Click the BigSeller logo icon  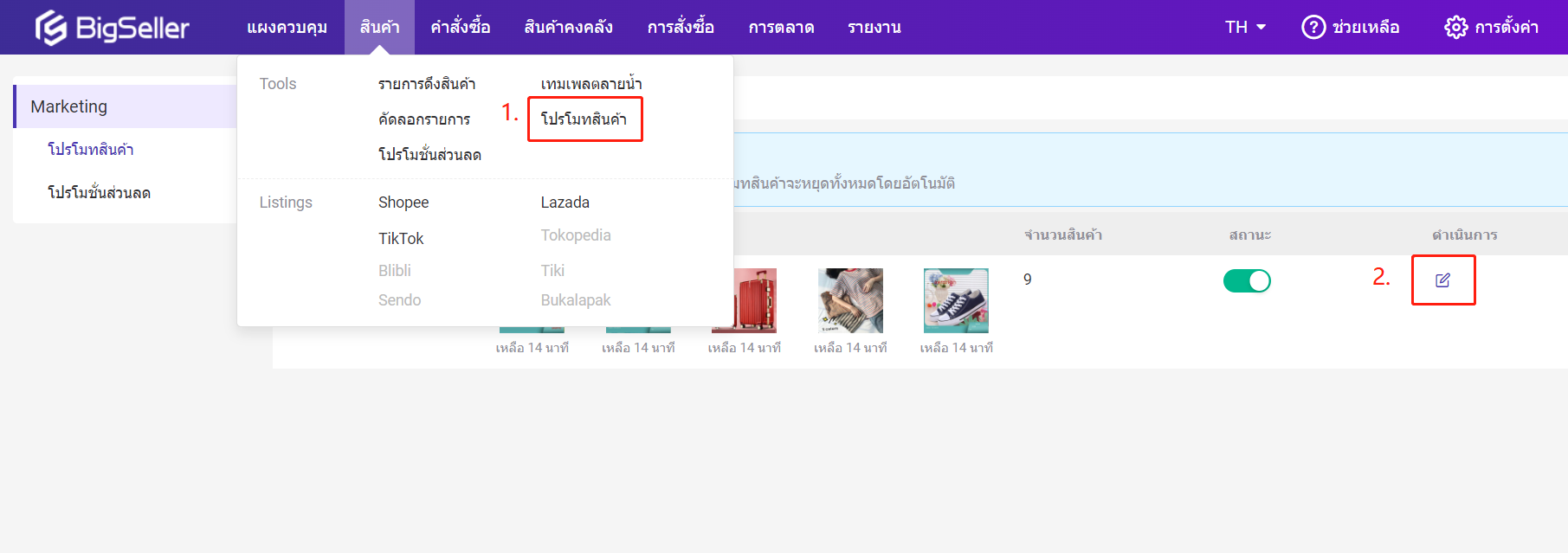[50, 28]
